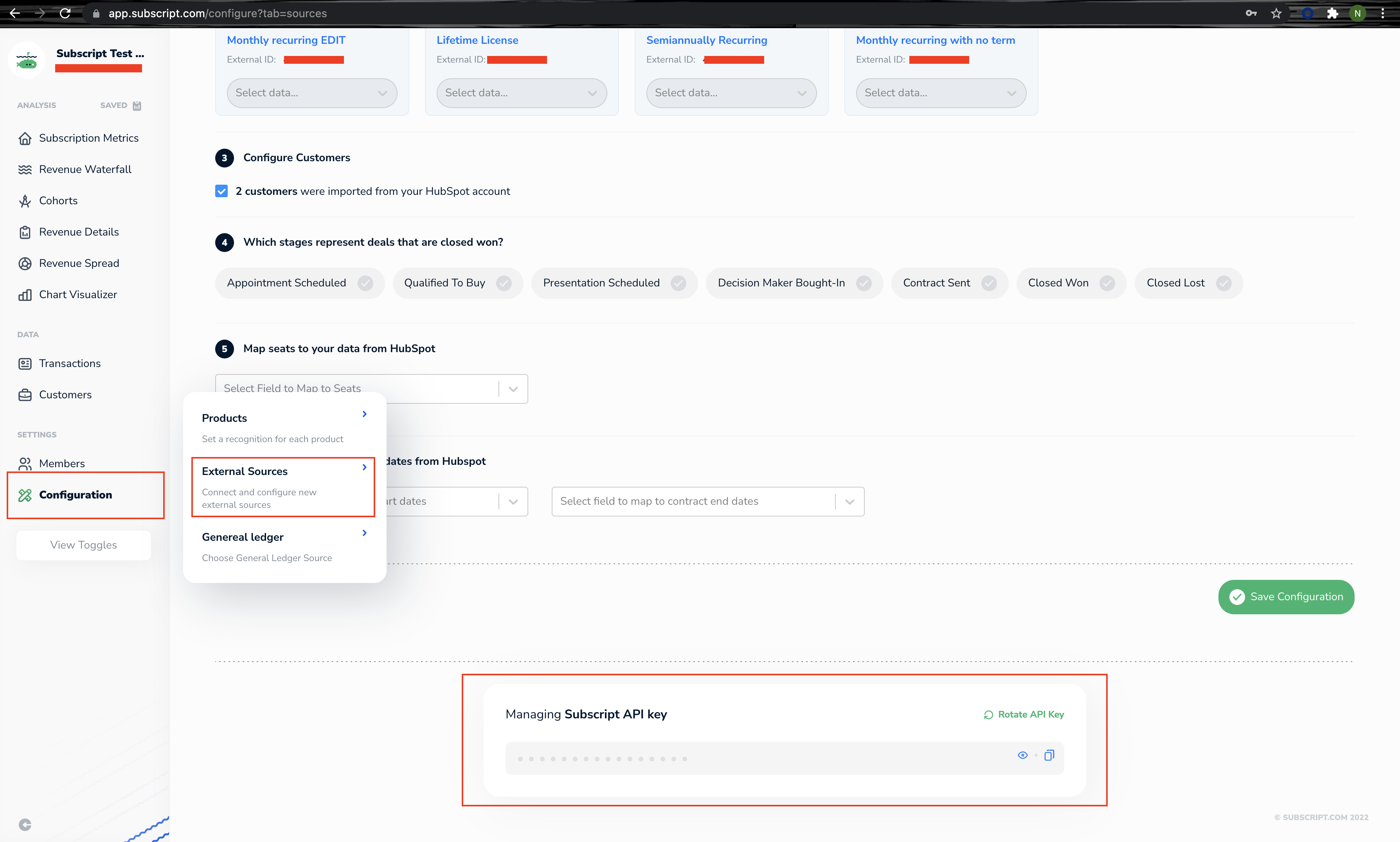The image size is (1400, 842).
Task: Toggle the Appointment Scheduled stage
Action: 299,282
